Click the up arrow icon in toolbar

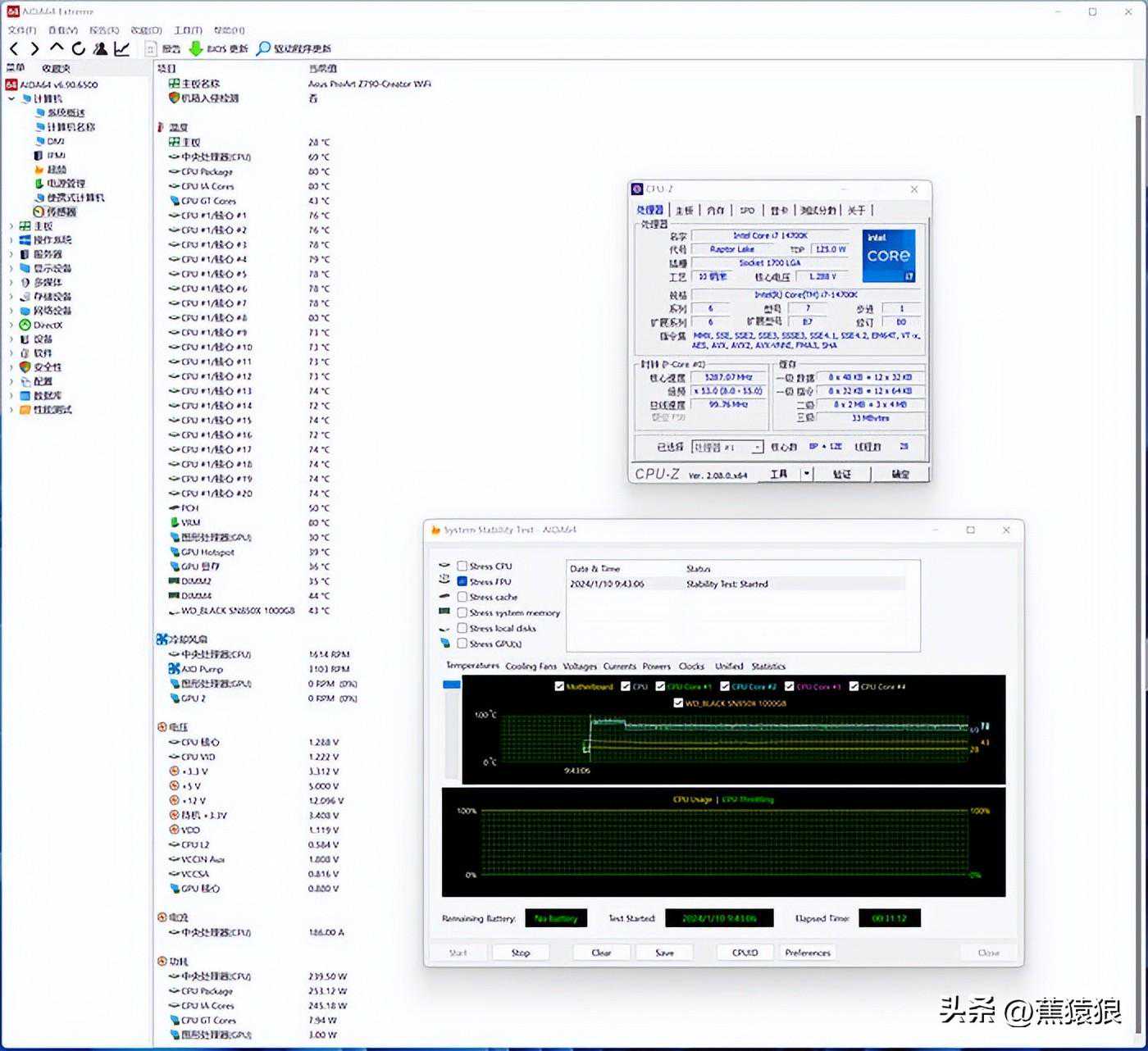[x=57, y=48]
